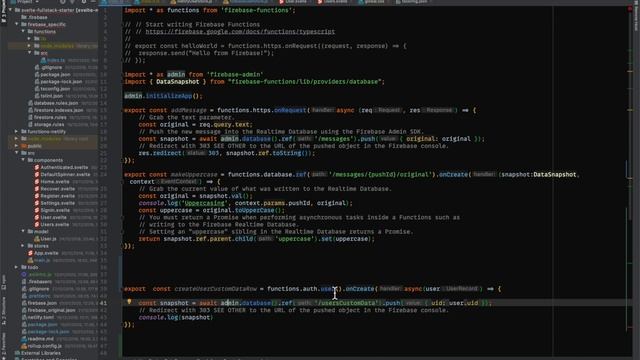Click the Svelte icon of Authenticated.svelte
Viewport: 640px width, 360px height.
(x=37, y=167)
